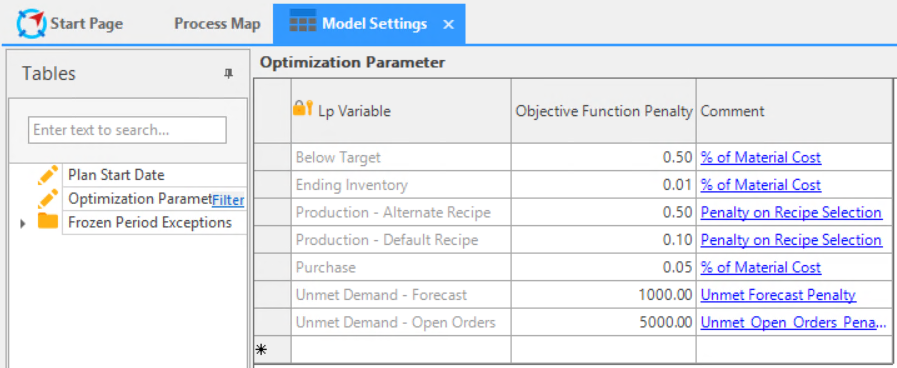This screenshot has width=897, height=368.
Task: Select Production - Default Recipe cell
Action: [x=401, y=240]
